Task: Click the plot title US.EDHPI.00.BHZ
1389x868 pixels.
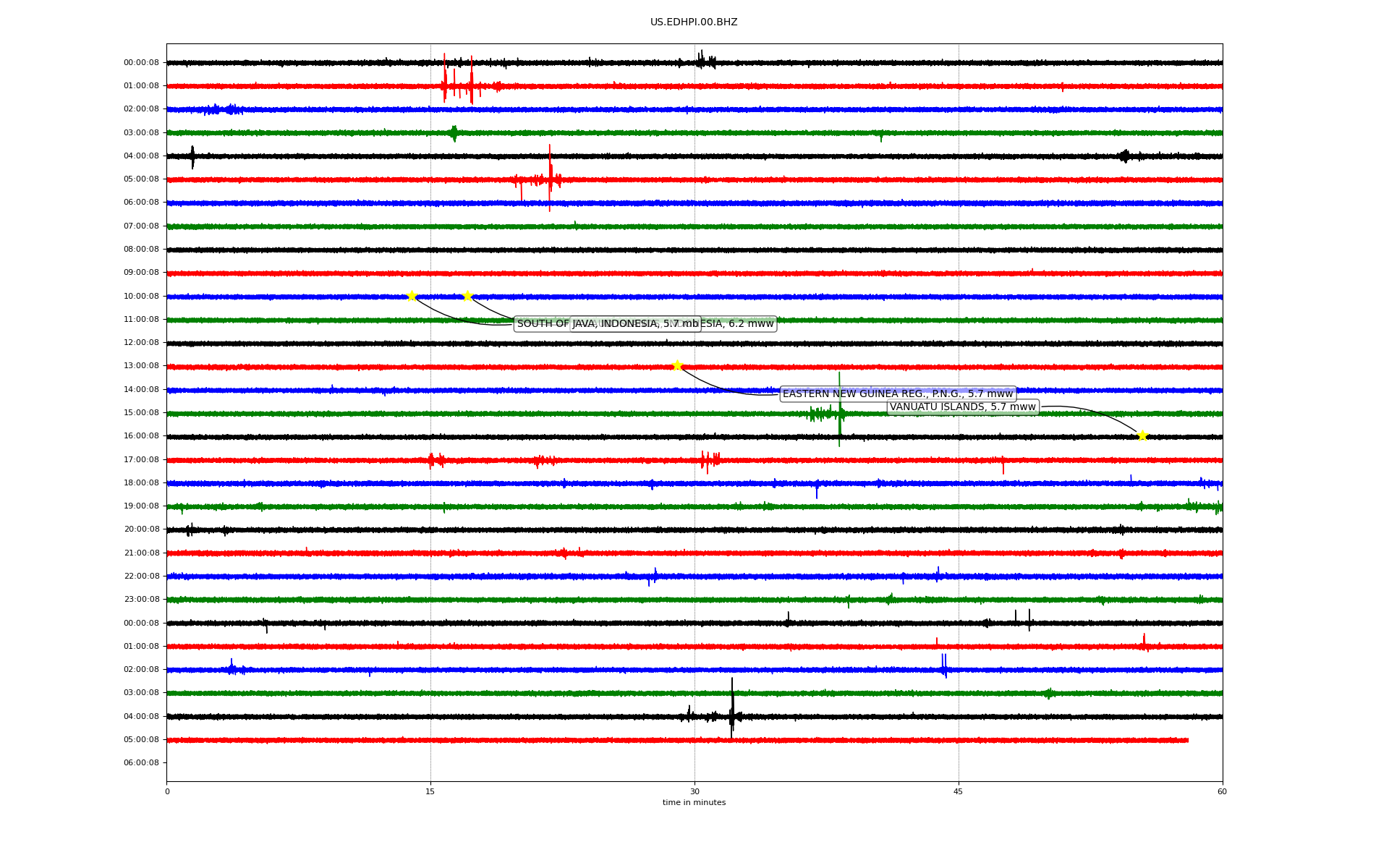Action: (x=694, y=22)
